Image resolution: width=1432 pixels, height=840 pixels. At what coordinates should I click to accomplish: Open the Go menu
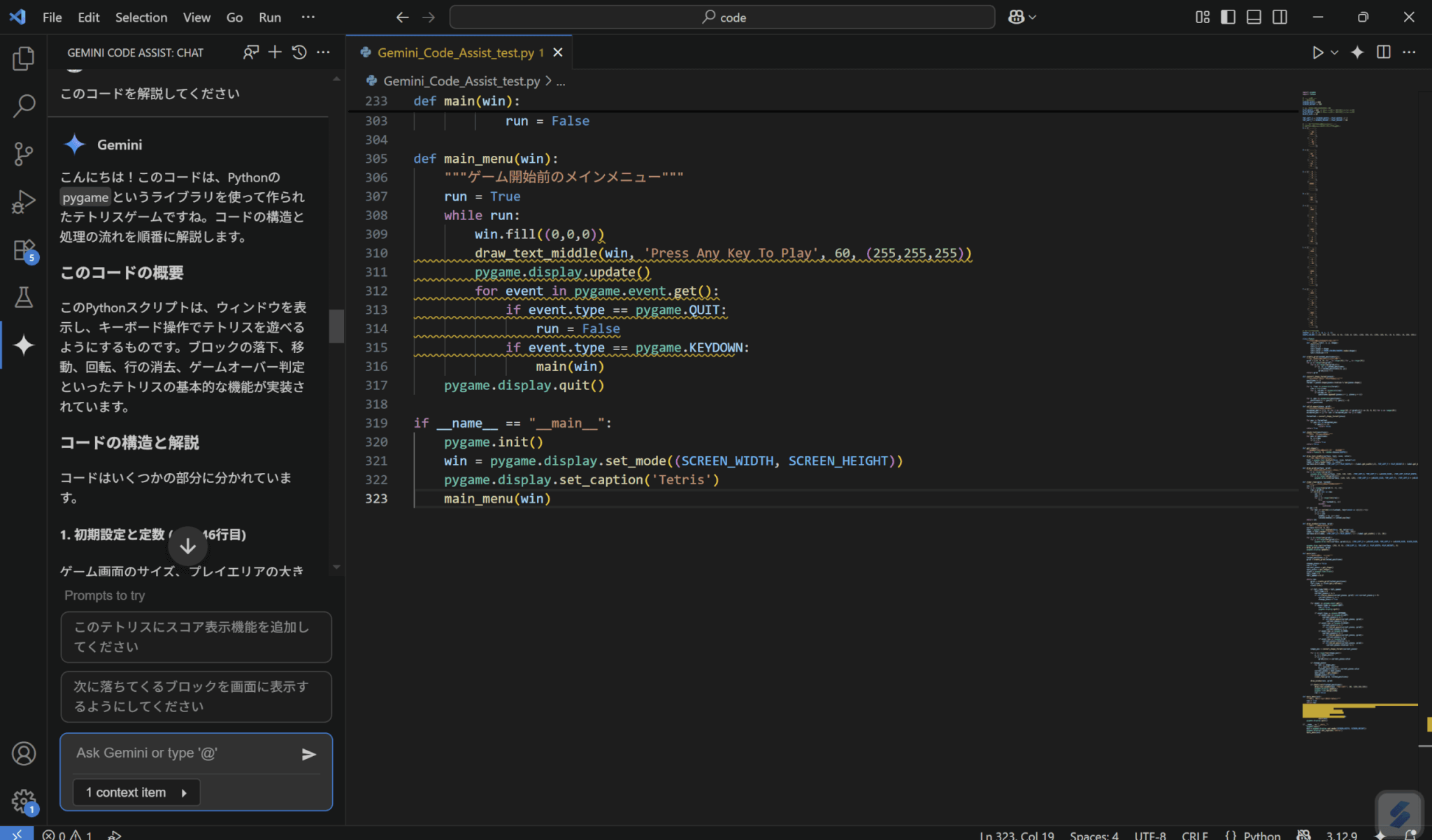234,17
